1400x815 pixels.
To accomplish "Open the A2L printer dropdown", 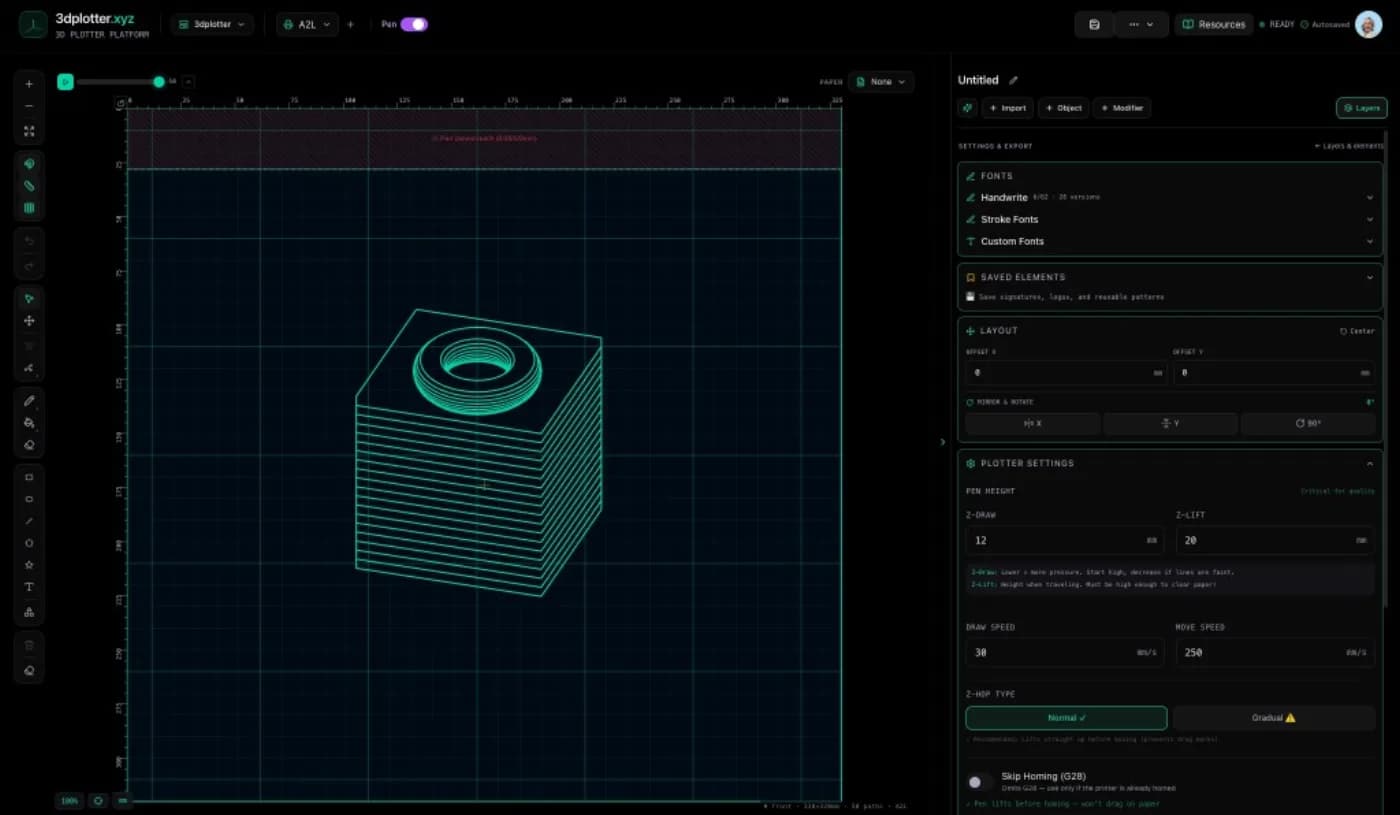I will (307, 24).
